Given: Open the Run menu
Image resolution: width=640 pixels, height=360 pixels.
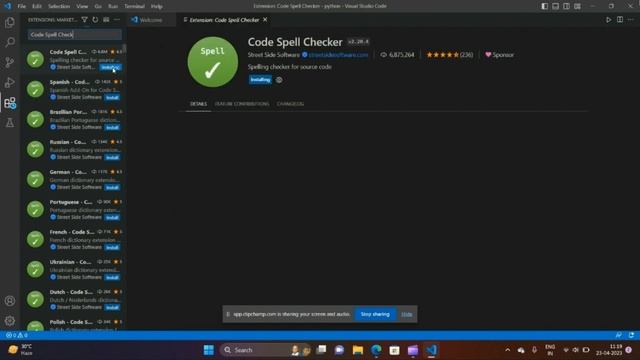Looking at the screenshot, I should 113,6.
